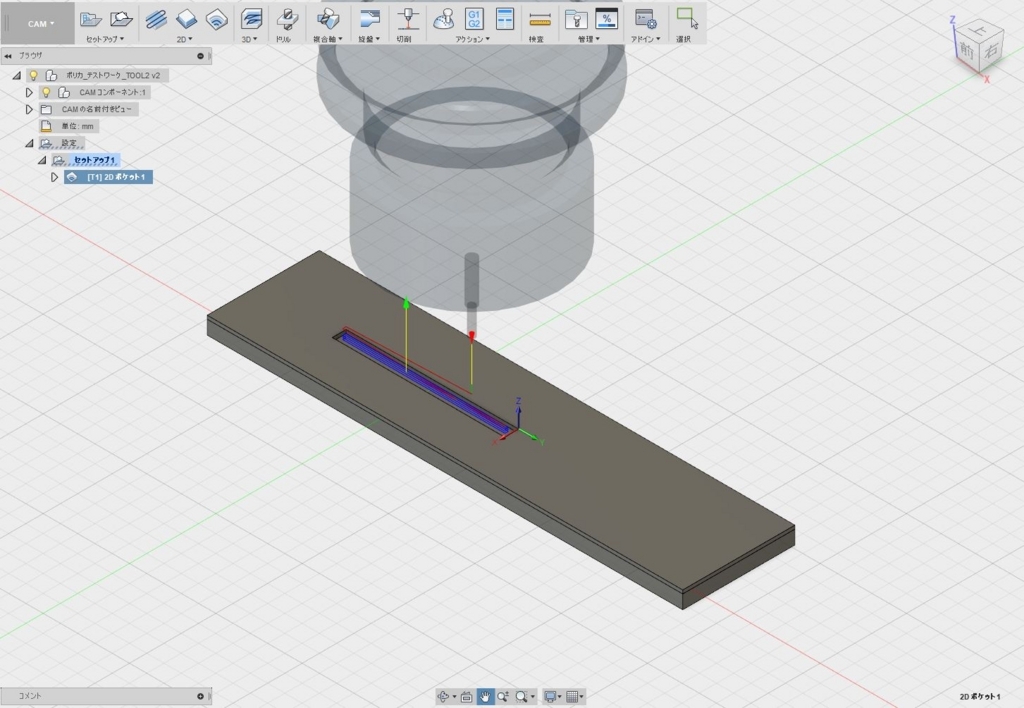1024x708 pixels.
Task: Select the 単位: mm tree item
Action: (77, 126)
